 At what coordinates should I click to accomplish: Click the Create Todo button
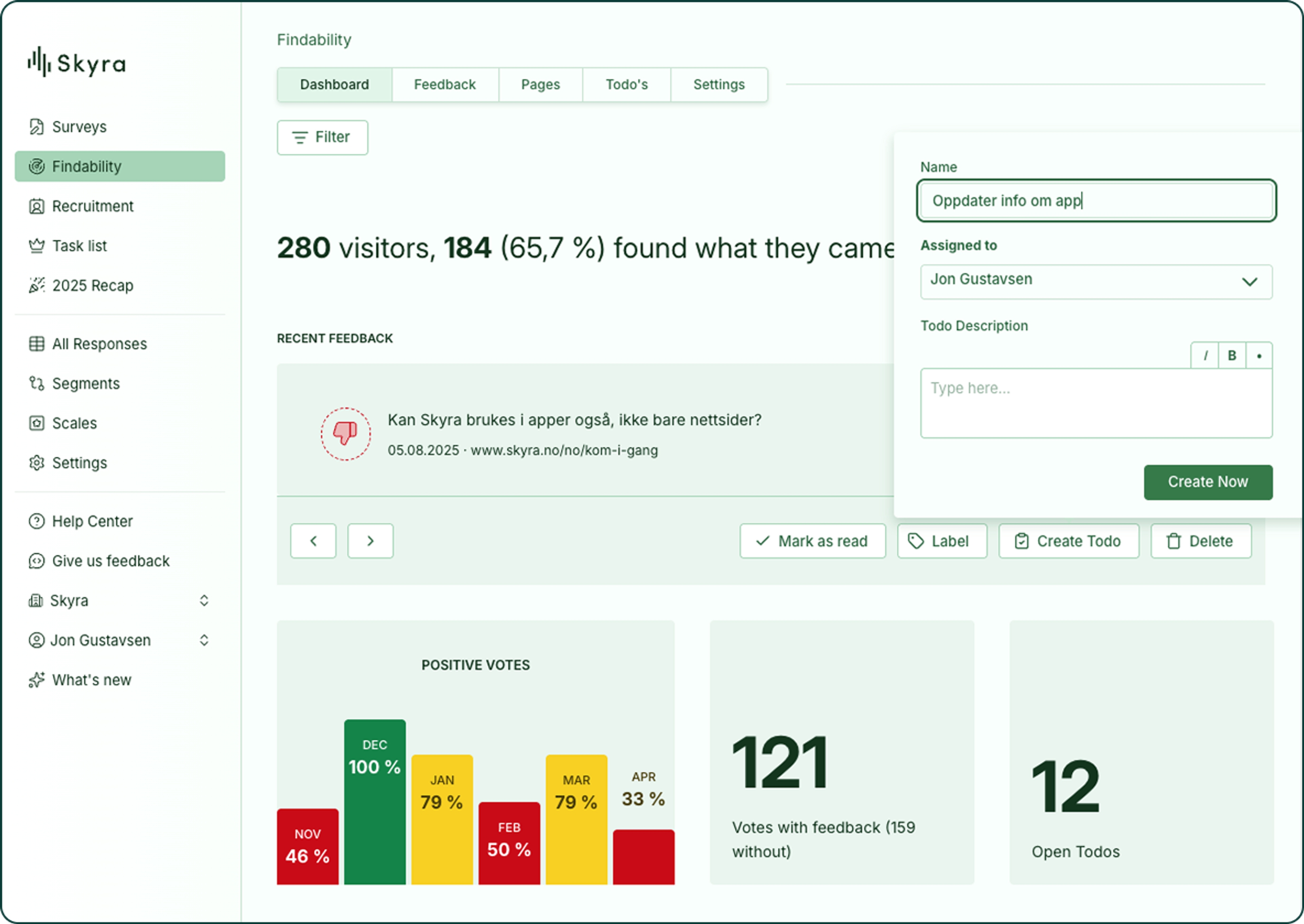pos(1069,541)
